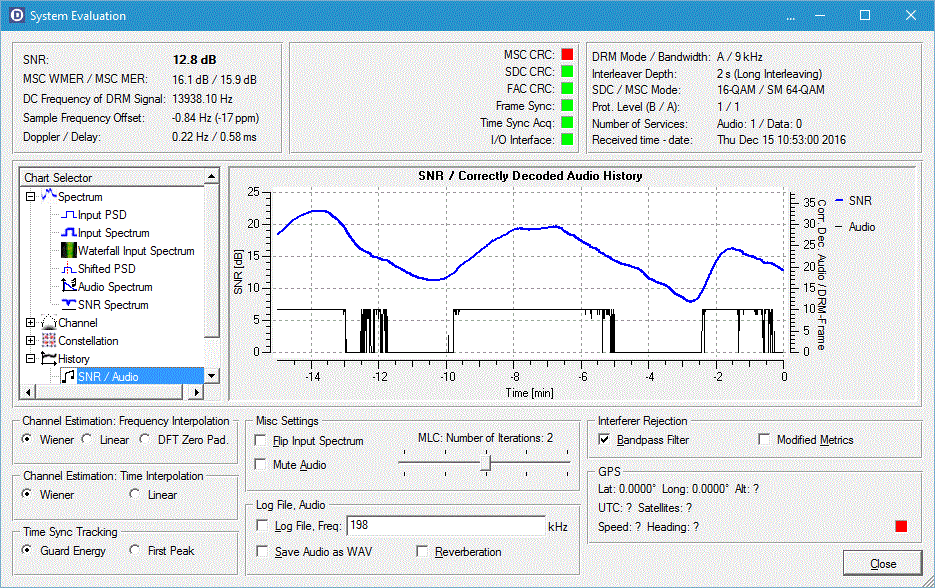Click the Channel group icon

tap(49, 323)
